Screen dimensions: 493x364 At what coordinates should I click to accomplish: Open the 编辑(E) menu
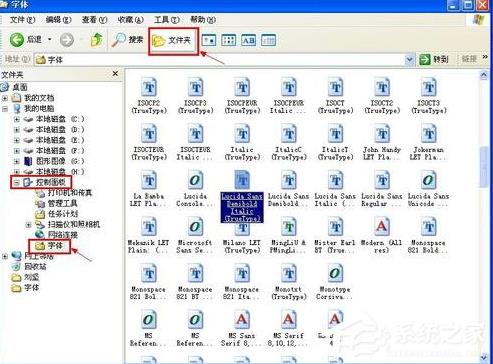pyautogui.click(x=58, y=20)
